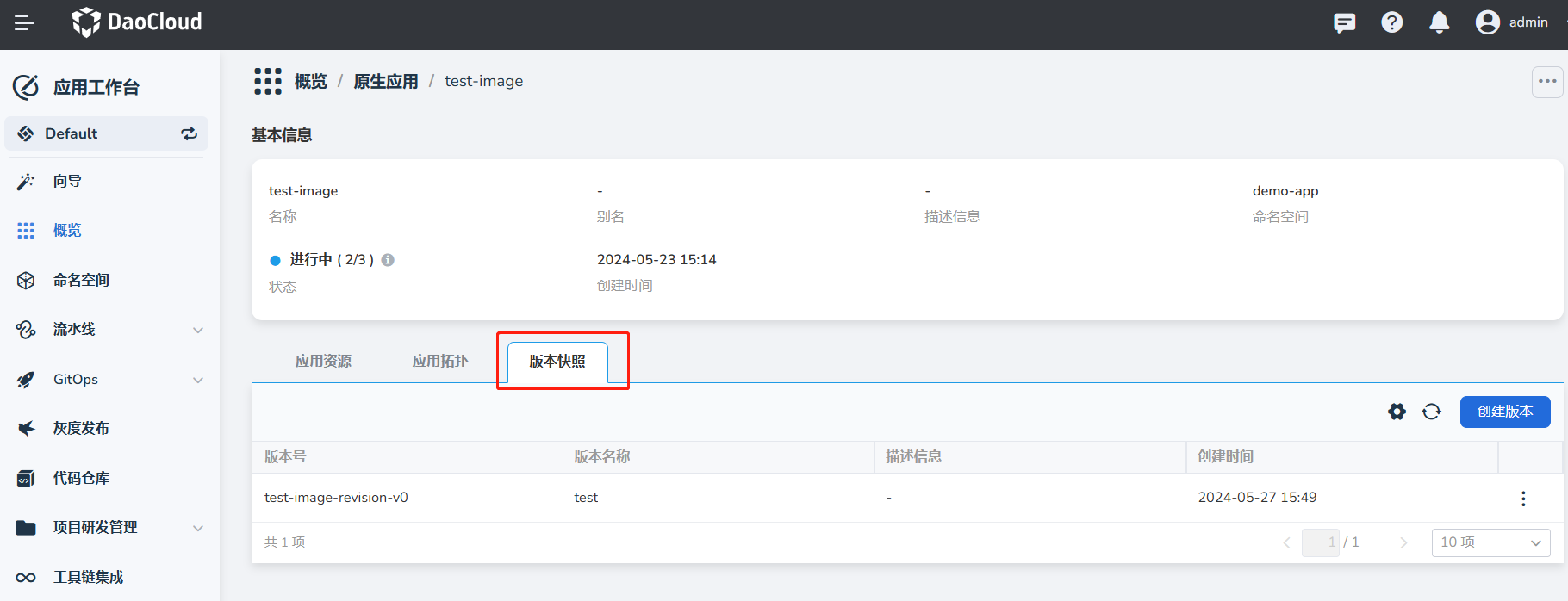The width and height of the screenshot is (1568, 601).
Task: Switch to the 应用拓扑 tab
Action: coord(439,362)
